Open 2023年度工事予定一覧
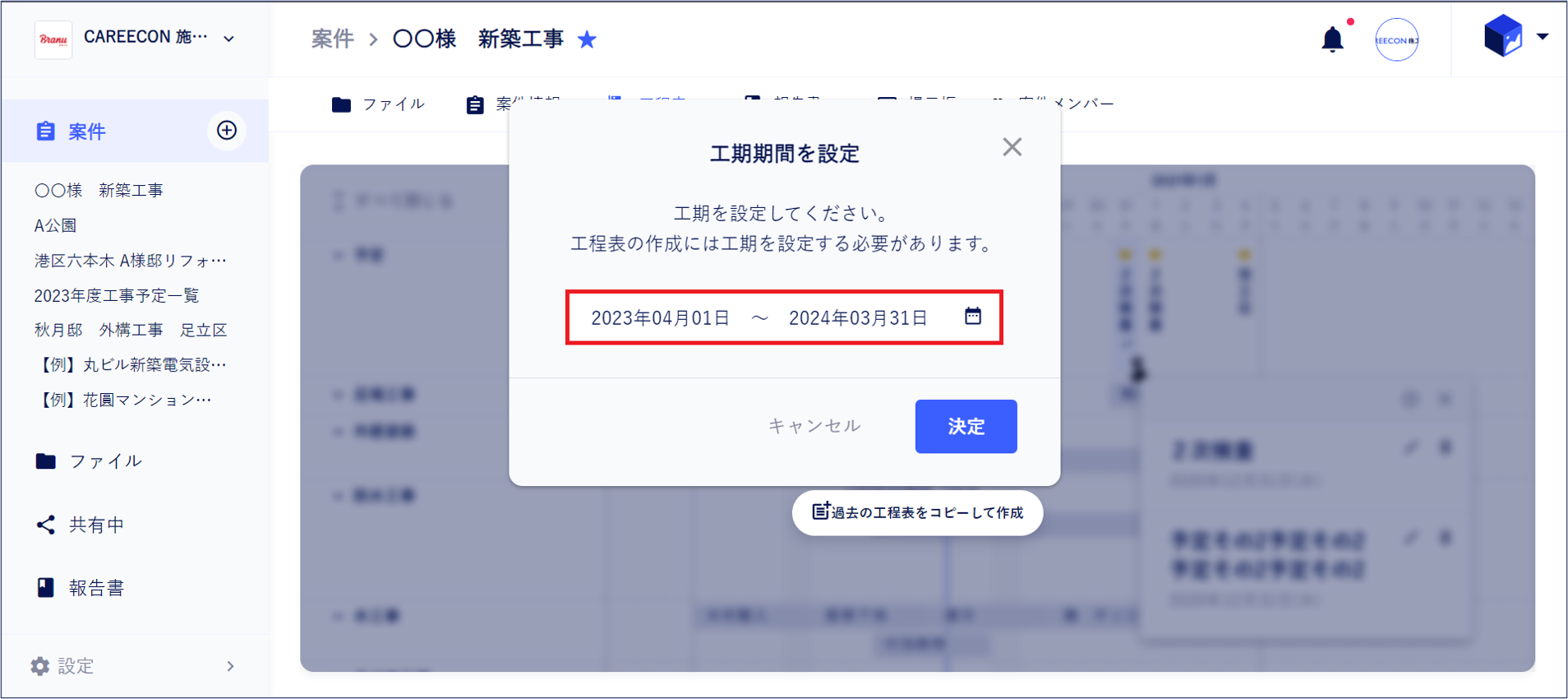This screenshot has height=699, width=1568. [x=117, y=295]
